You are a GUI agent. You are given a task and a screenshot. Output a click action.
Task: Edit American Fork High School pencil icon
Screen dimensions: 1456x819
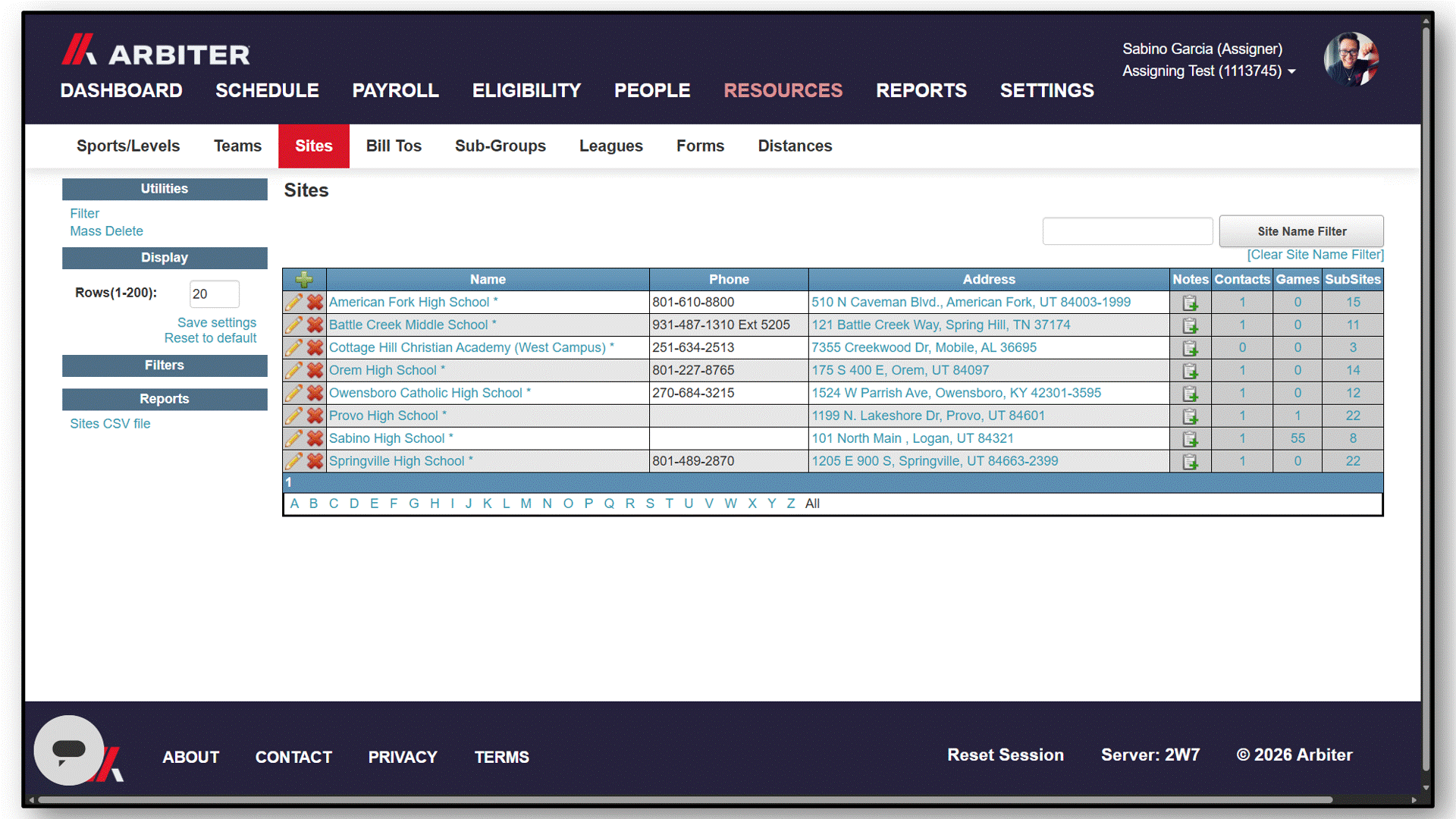(293, 302)
